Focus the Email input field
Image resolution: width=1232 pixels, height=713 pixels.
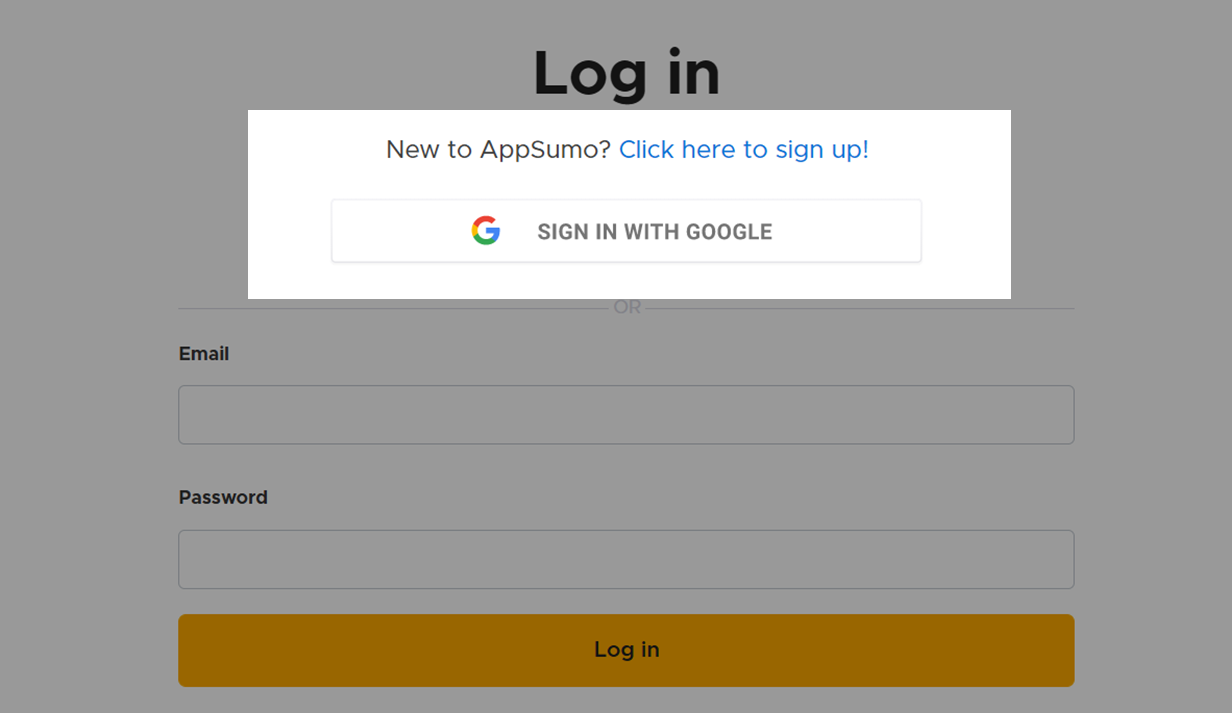tap(626, 415)
